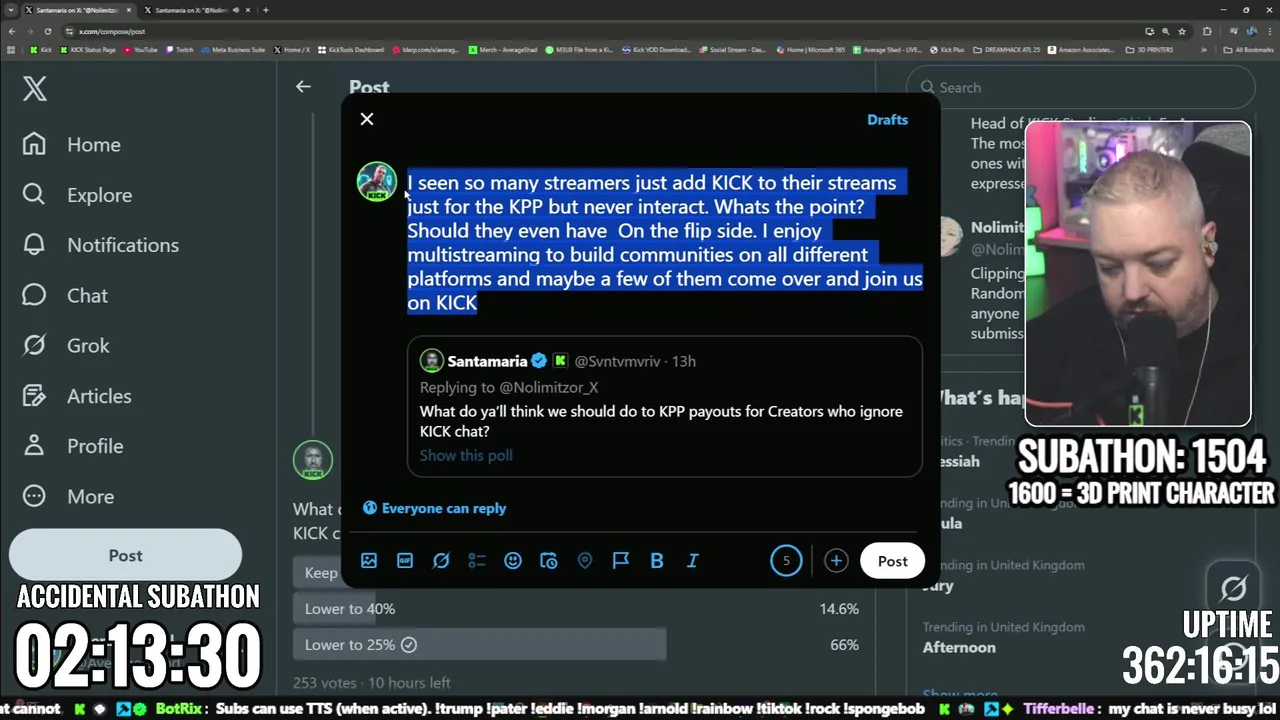Open Chrome three-dot menu
1280x720 pixels.
(1268, 32)
